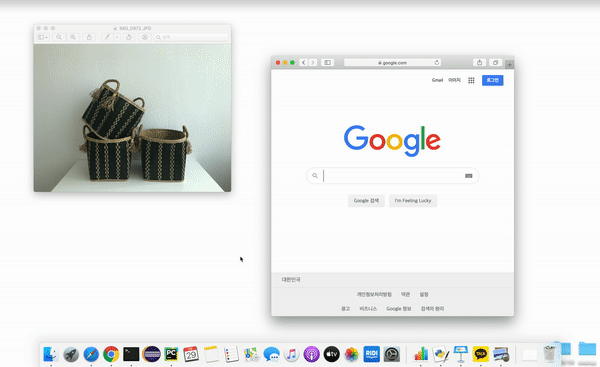Open Terminal from the Dock

click(131, 354)
